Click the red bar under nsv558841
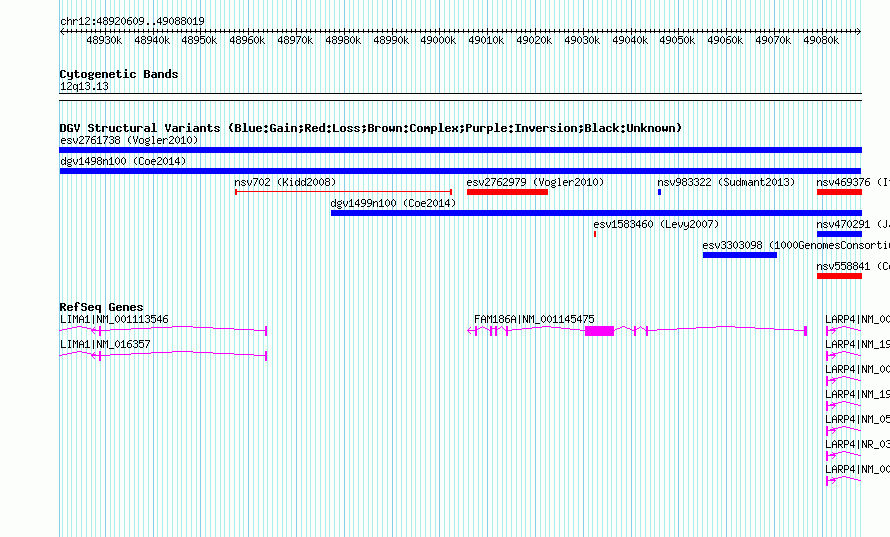This screenshot has height=537, width=890. coord(839,276)
